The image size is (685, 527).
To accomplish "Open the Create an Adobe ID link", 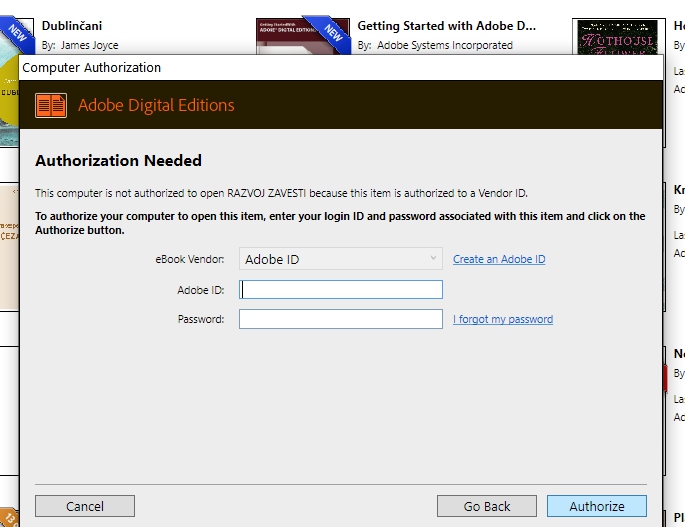I will click(499, 259).
